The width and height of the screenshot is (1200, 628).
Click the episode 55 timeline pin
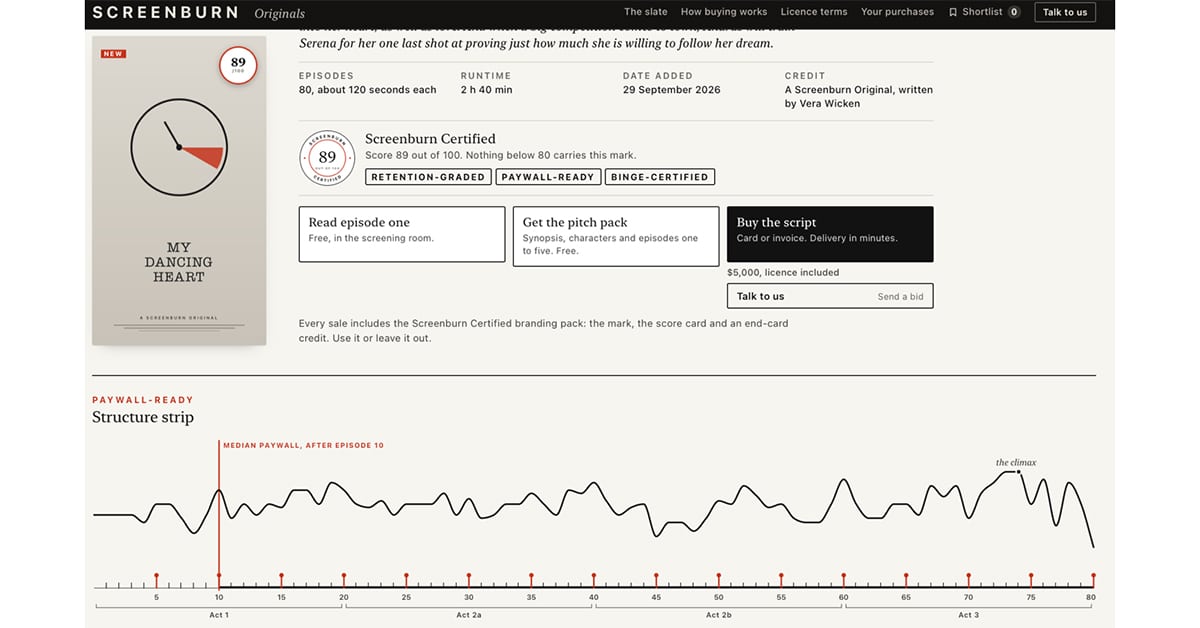[x=781, y=581]
